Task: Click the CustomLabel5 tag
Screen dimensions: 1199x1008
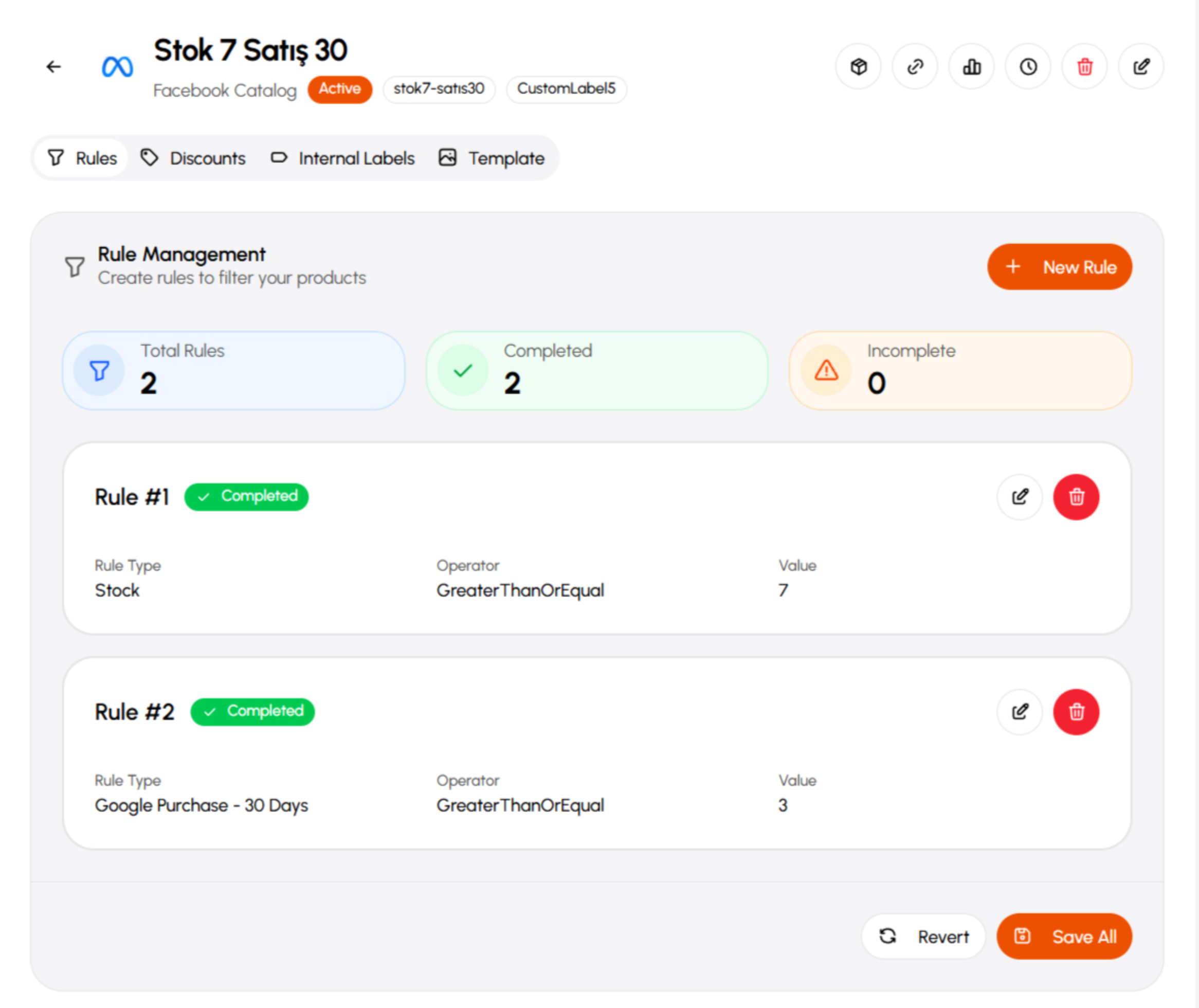Action: (566, 89)
